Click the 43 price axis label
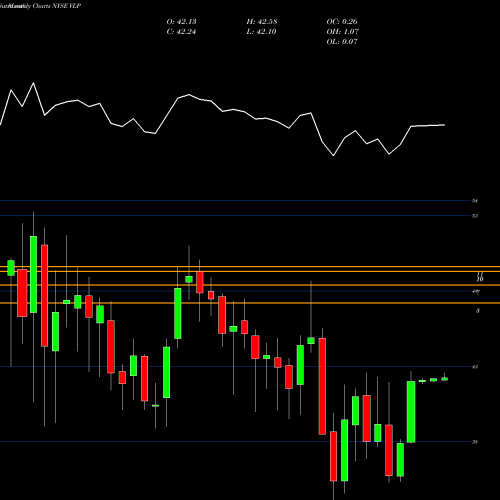This screenshot has height=500, width=500. point(475,367)
